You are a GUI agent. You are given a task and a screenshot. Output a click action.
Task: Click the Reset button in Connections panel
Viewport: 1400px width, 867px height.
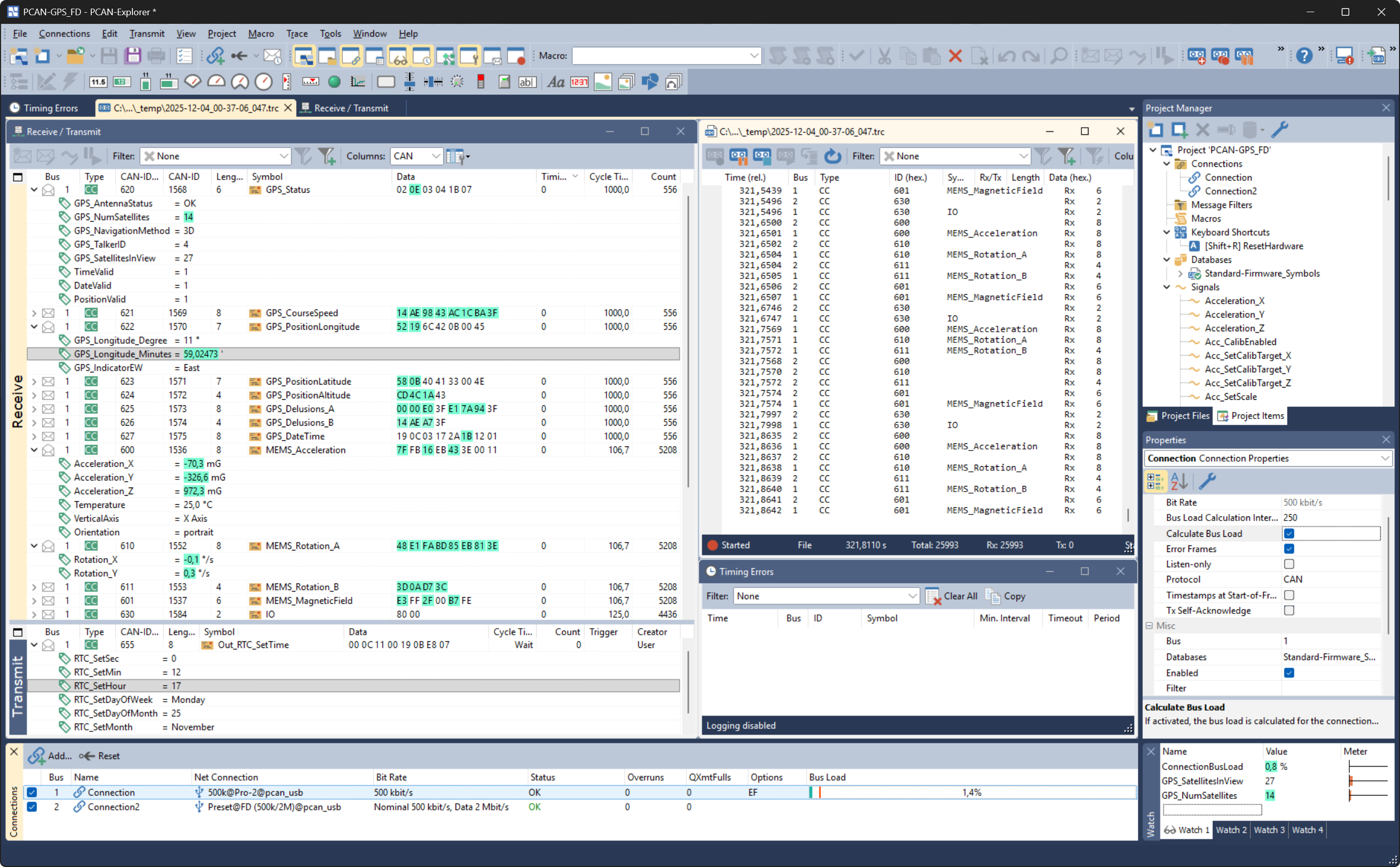click(100, 756)
